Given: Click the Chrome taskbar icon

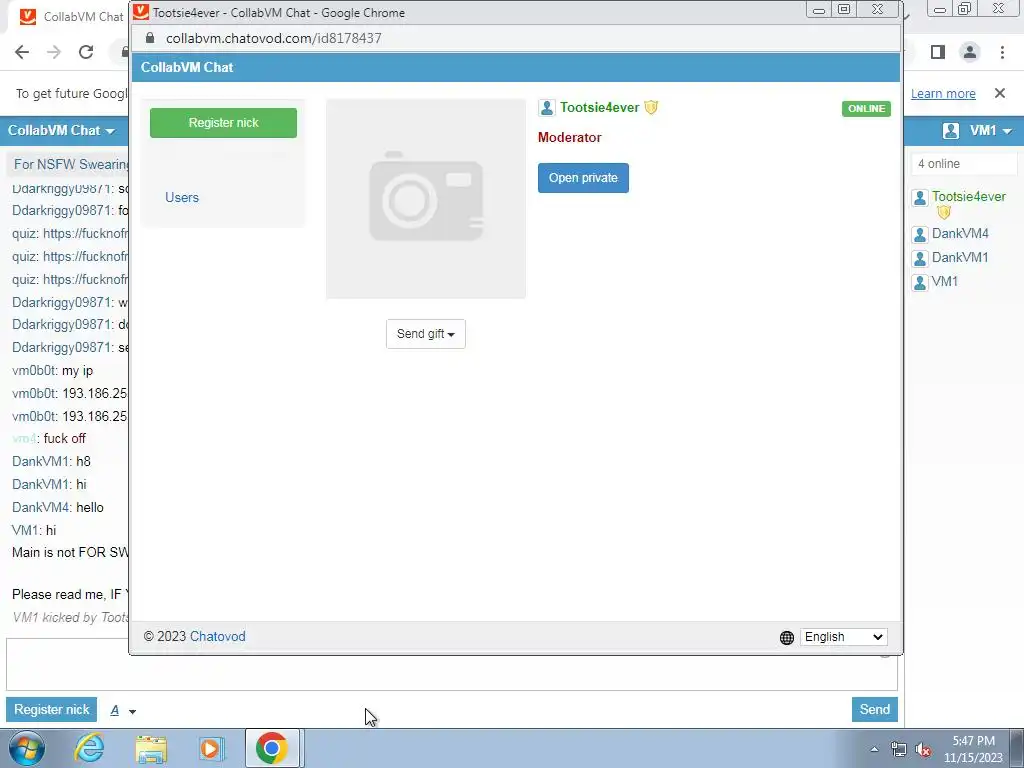Looking at the screenshot, I should (x=272, y=748).
